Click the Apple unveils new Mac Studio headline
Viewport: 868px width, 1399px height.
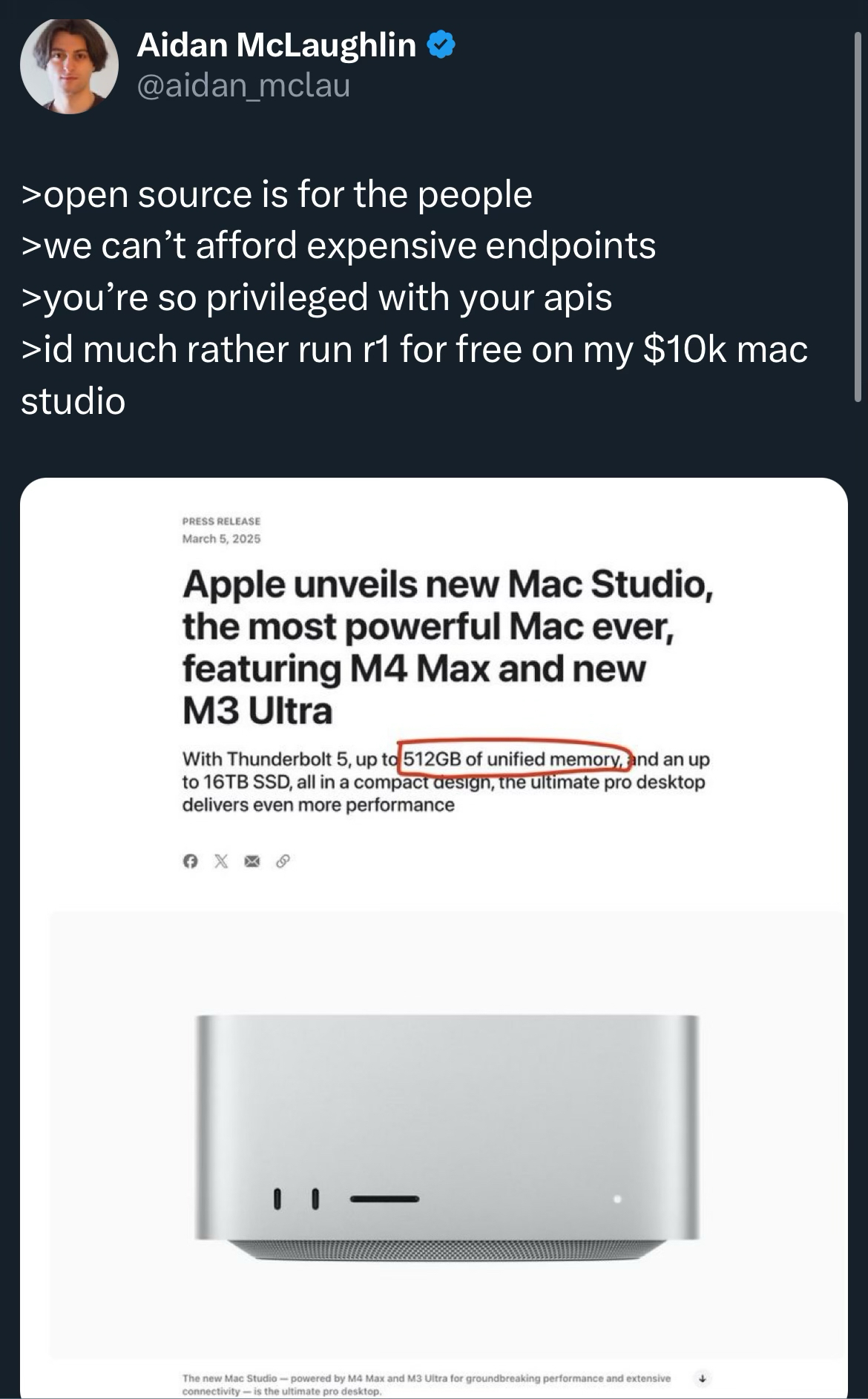pos(447,647)
